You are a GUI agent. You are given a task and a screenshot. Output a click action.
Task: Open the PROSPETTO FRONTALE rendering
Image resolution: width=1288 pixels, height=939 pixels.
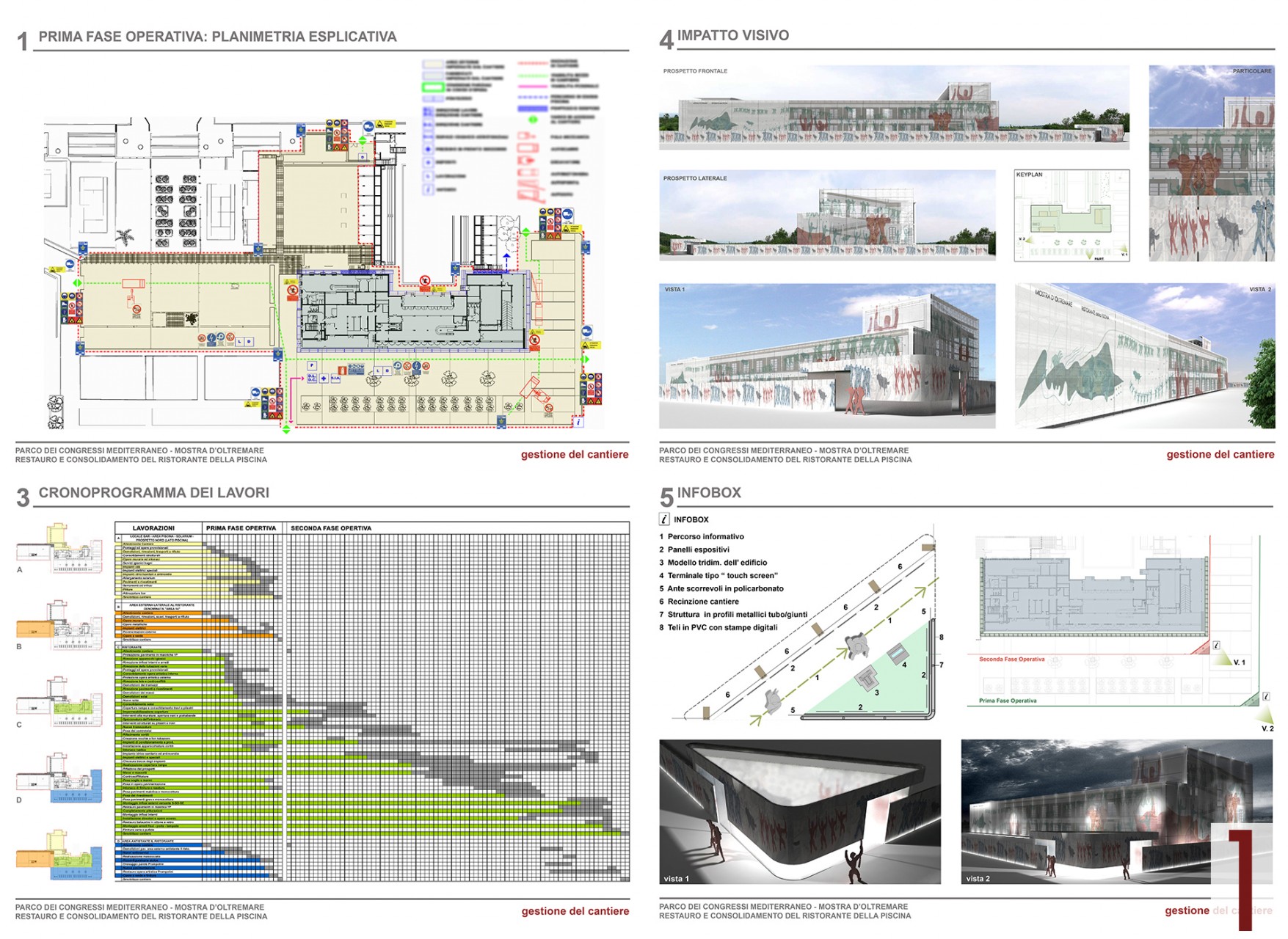893,108
